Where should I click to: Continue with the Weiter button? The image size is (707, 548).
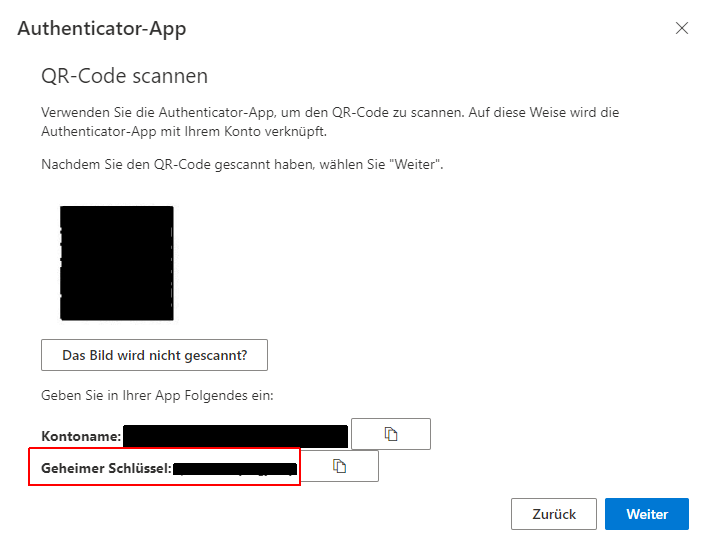647,514
